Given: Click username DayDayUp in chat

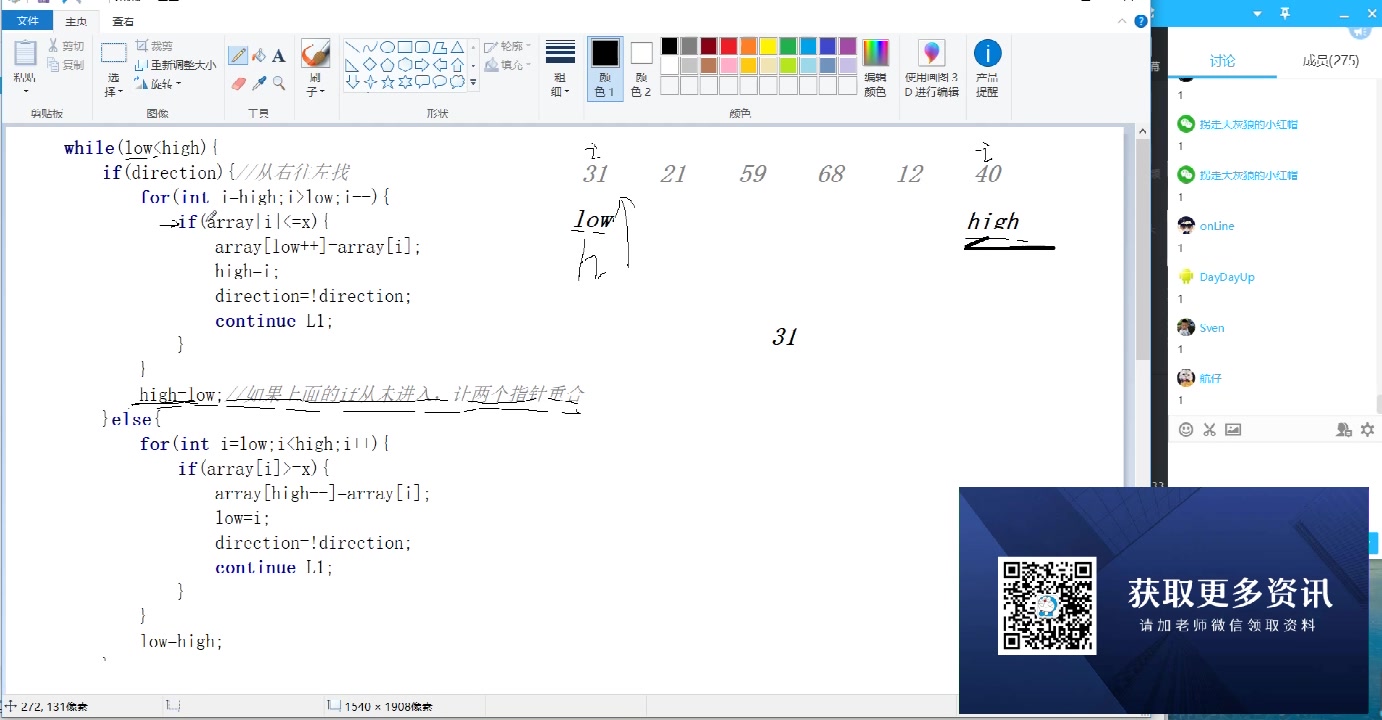Looking at the screenshot, I should [1227, 277].
